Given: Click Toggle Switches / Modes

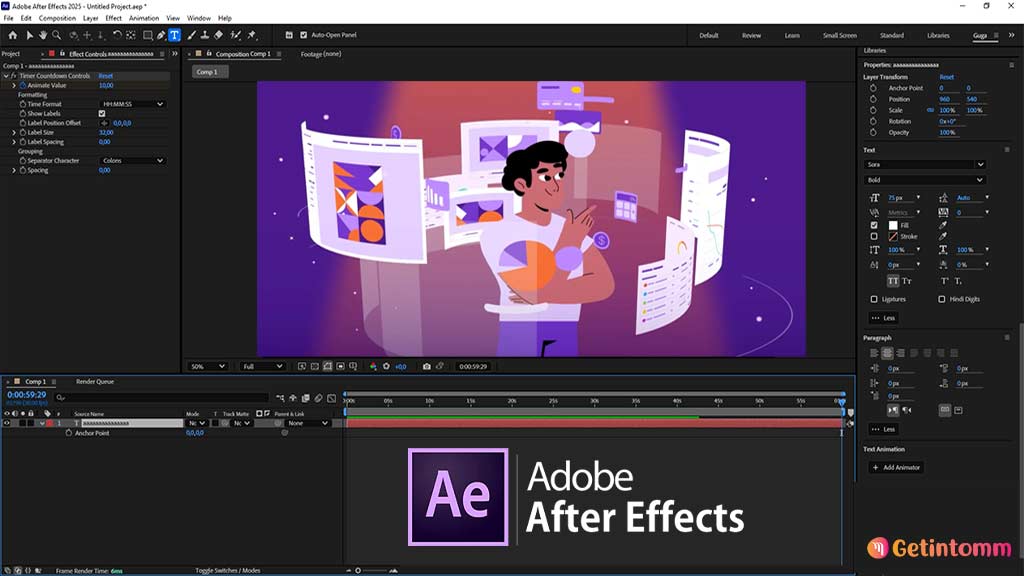Looking at the screenshot, I should 227,571.
